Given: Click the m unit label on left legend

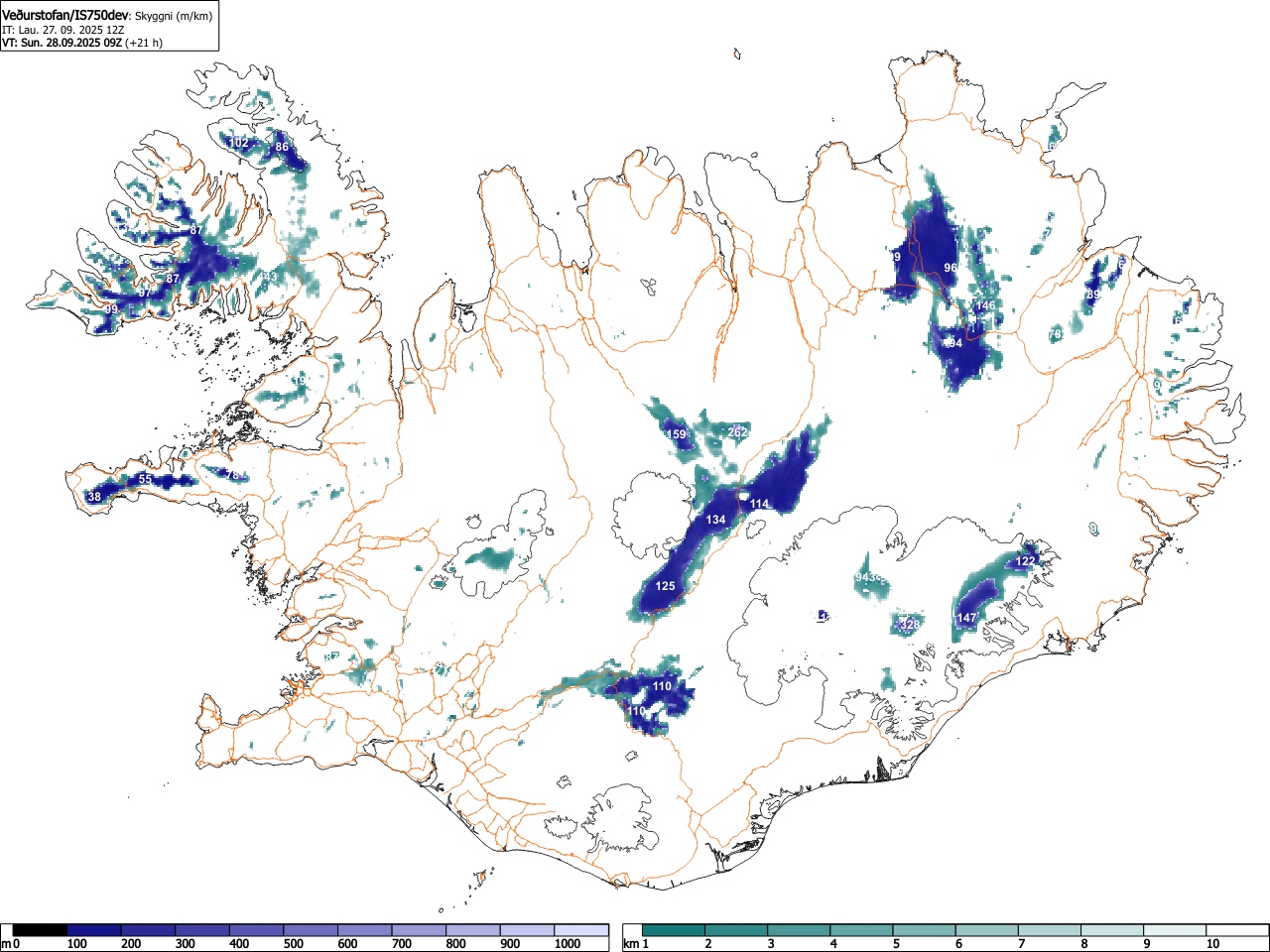Looking at the screenshot, I should (6, 944).
